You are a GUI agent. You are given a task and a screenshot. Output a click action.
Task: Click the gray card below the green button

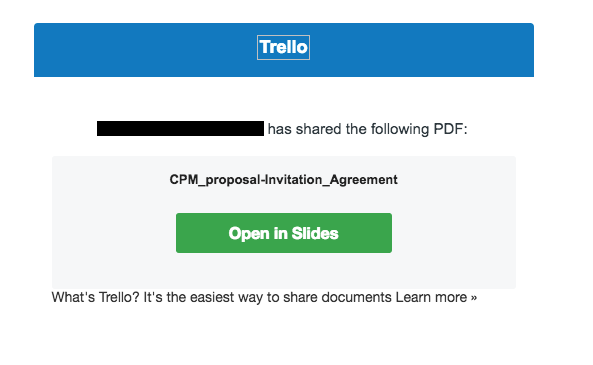[284, 271]
